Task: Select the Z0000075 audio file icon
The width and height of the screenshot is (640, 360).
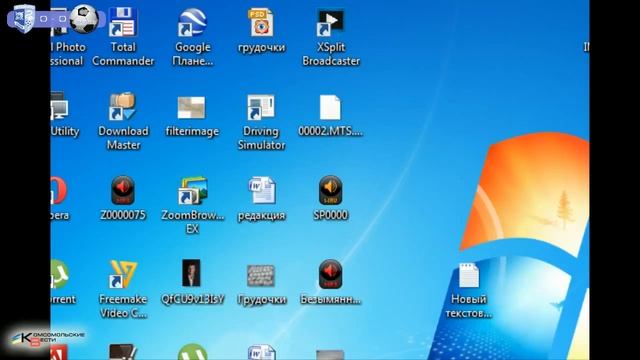Action: tap(123, 190)
